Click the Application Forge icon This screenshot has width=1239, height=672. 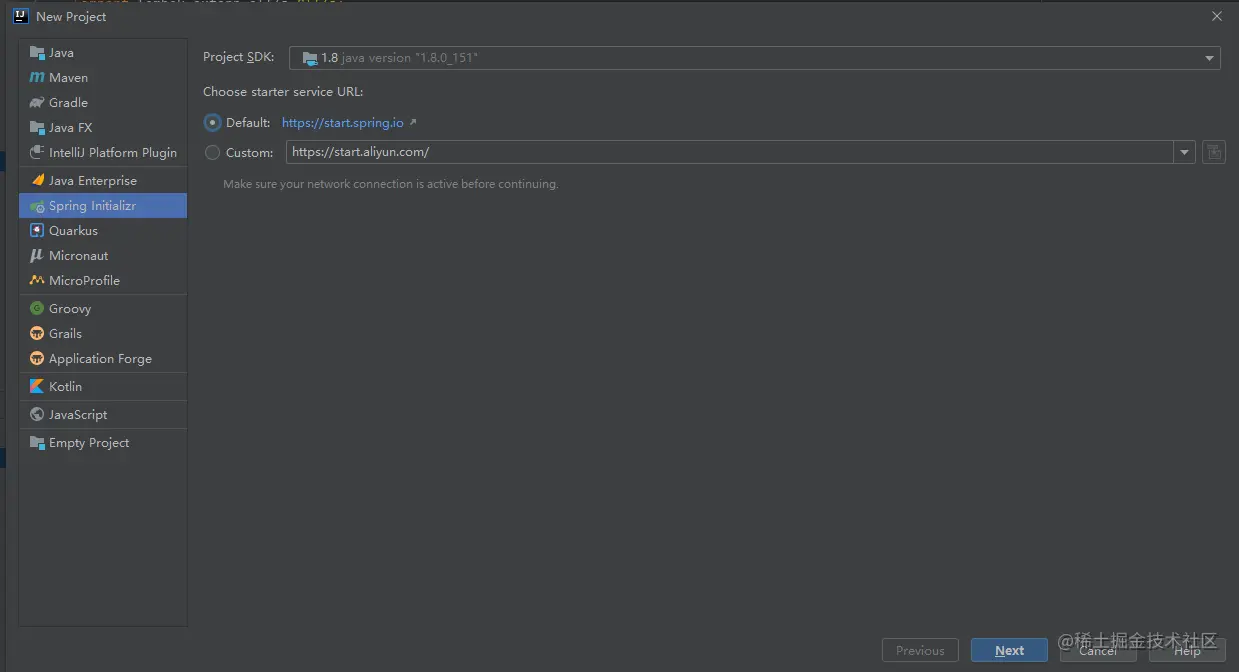[37, 359]
